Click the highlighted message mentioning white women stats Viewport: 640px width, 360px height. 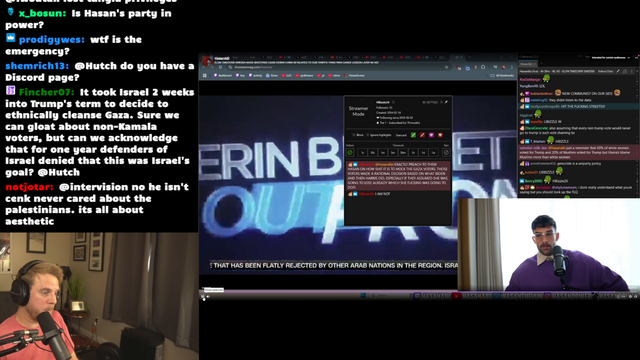pos(577,152)
